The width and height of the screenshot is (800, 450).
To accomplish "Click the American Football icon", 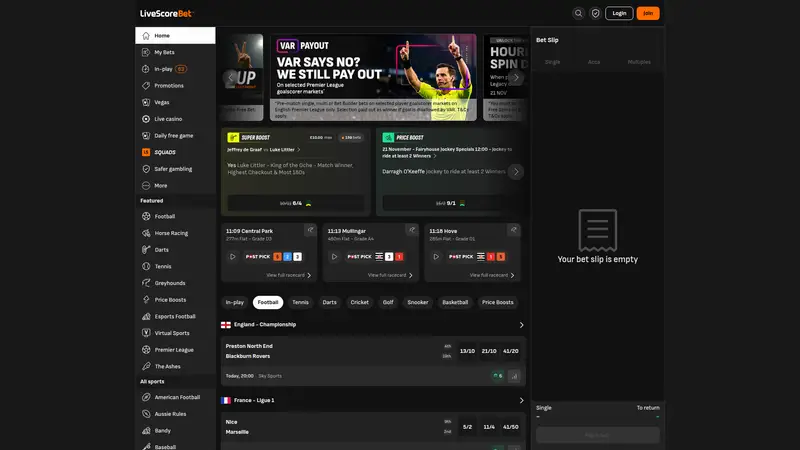I will tap(146, 397).
